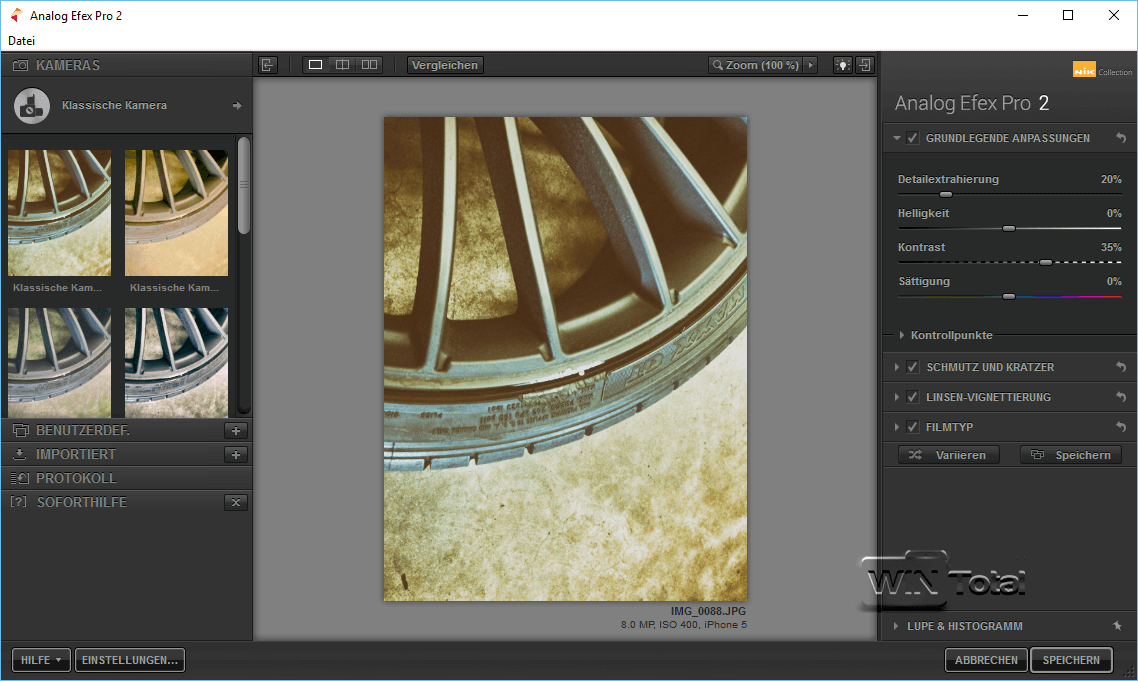Select side-by-side preview view mode
Viewport: 1138px width, 681px height.
coord(369,65)
